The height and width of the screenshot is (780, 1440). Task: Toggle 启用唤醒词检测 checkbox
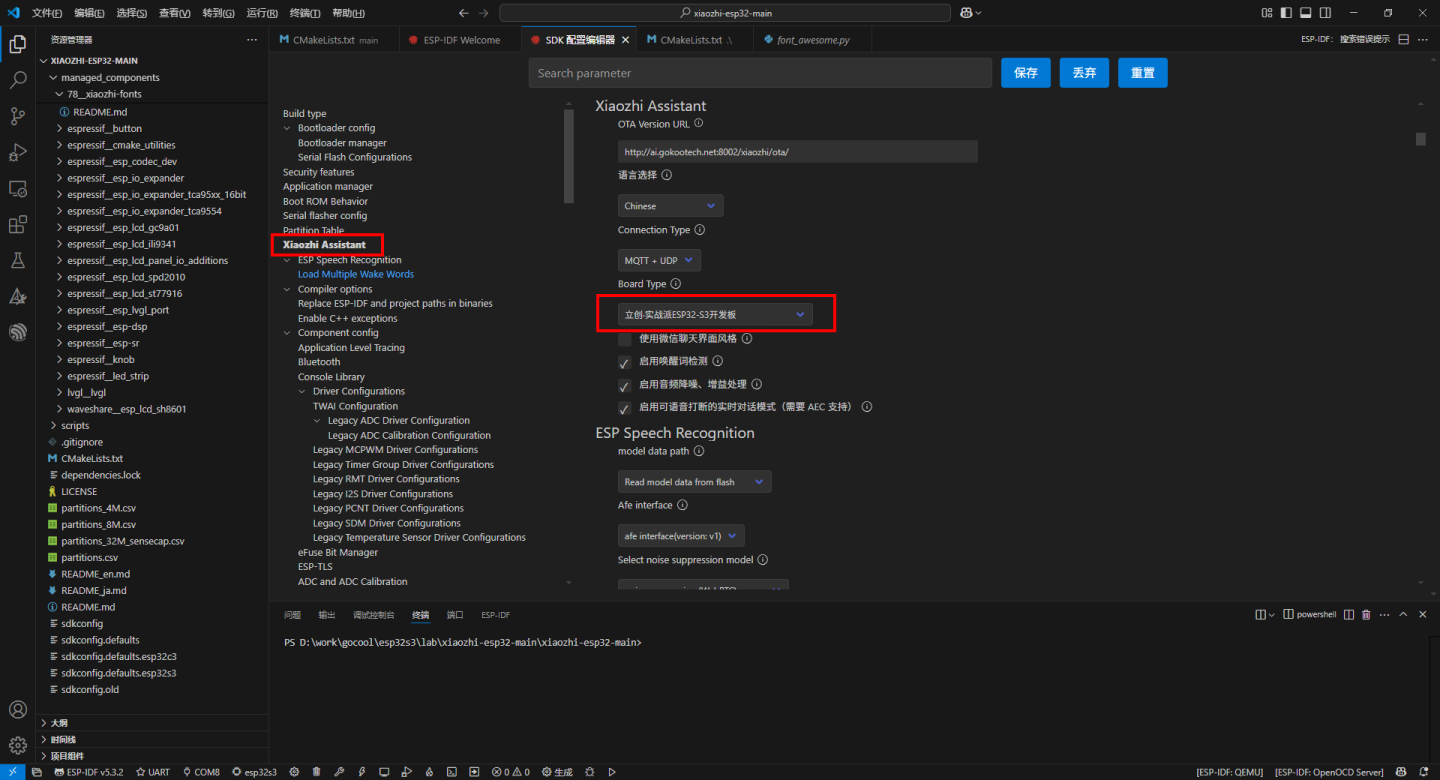[625, 361]
